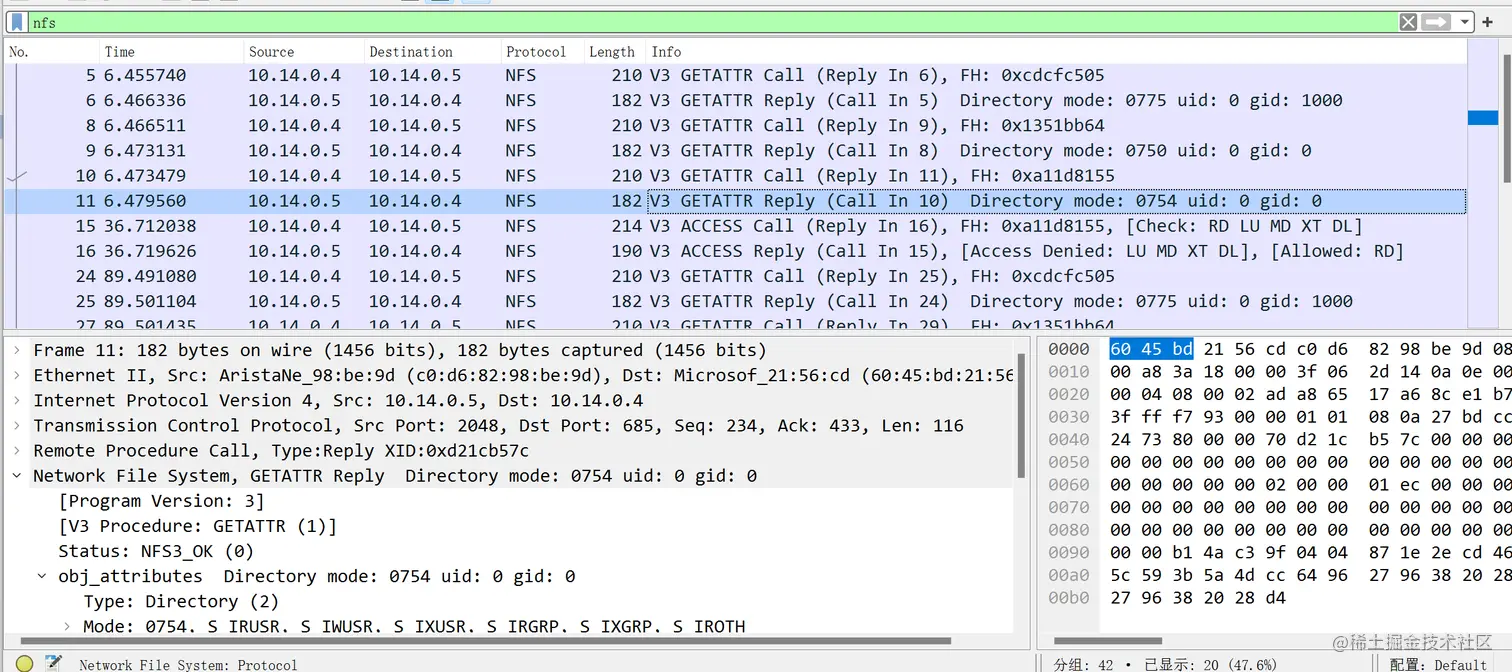Viewport: 1512px width, 672px height.
Task: Expand the Ethernet II details row
Action: 17,375
